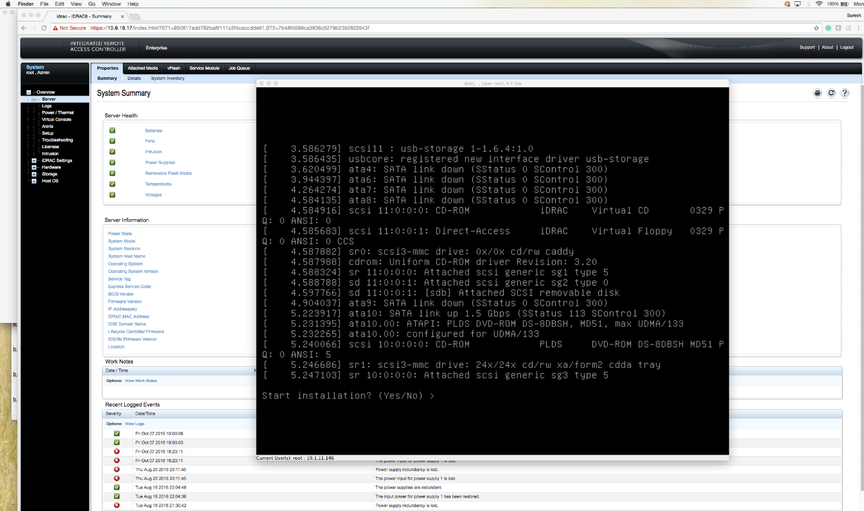
Task: Click the Power Supplies health link
Action: click(160, 162)
